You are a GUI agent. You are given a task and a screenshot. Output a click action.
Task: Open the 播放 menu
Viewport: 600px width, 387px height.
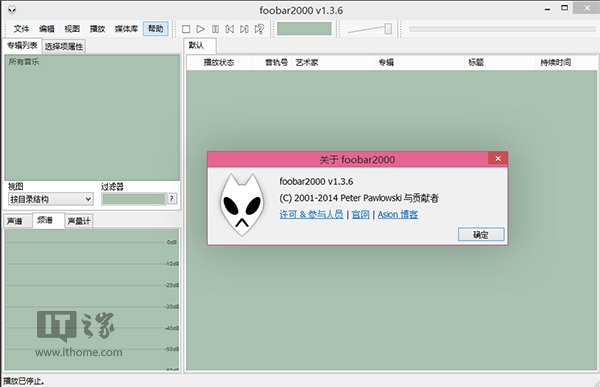pyautogui.click(x=97, y=29)
